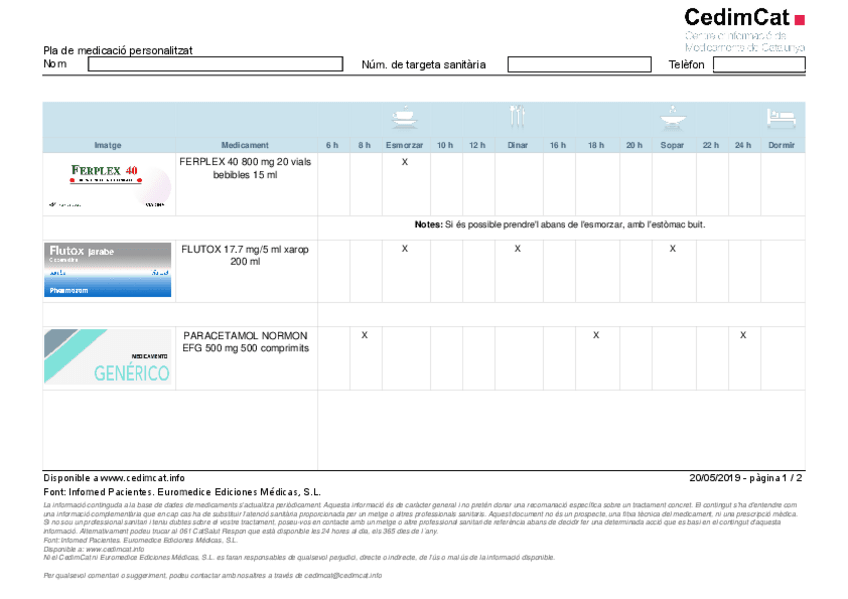Click the small www.cedimcat.info link in disclaimer
Image resolution: width=848 pixels, height=599 pixels.
coord(115,549)
